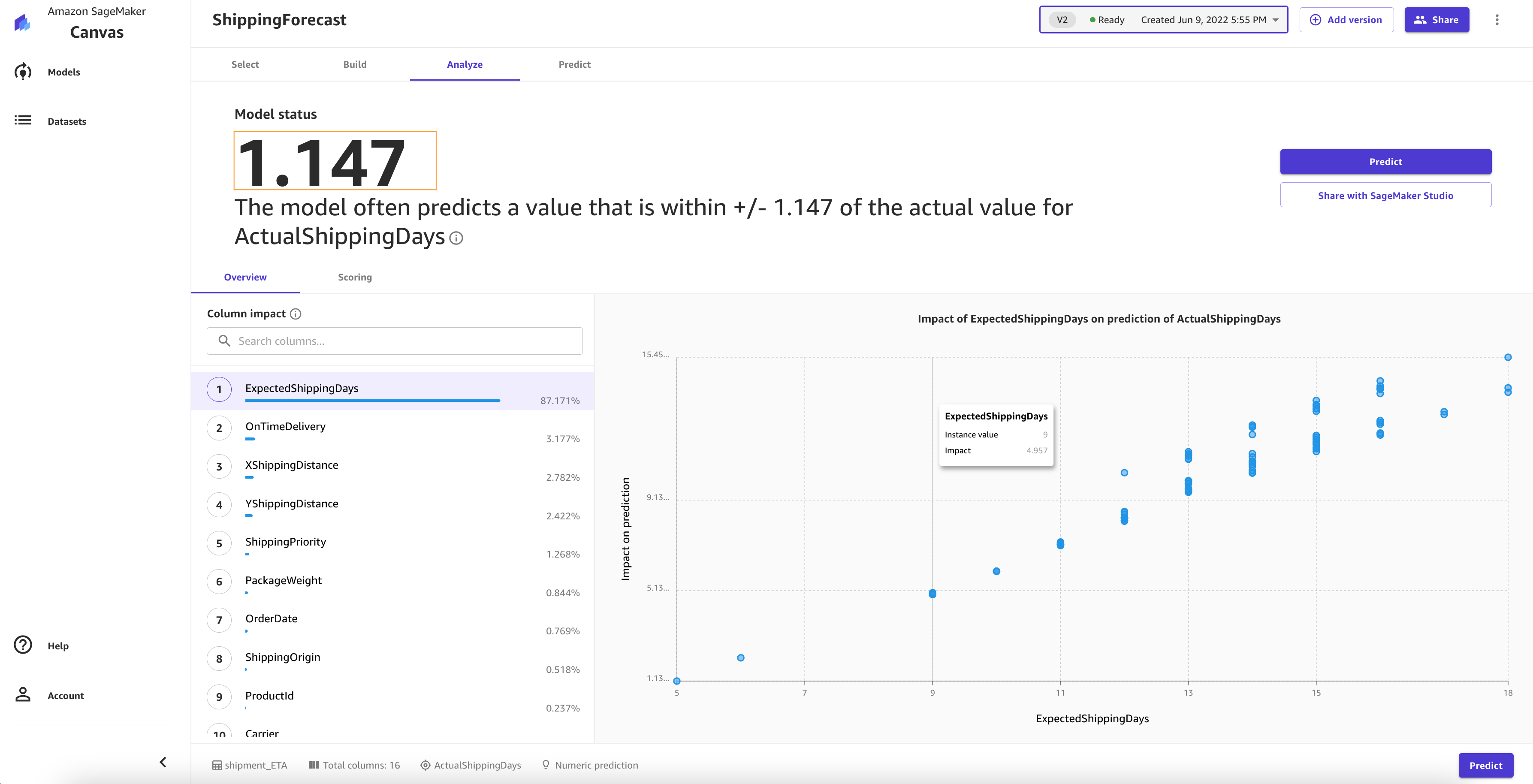The width and height of the screenshot is (1533, 784).
Task: Go to the Build tab
Action: pyautogui.click(x=355, y=64)
